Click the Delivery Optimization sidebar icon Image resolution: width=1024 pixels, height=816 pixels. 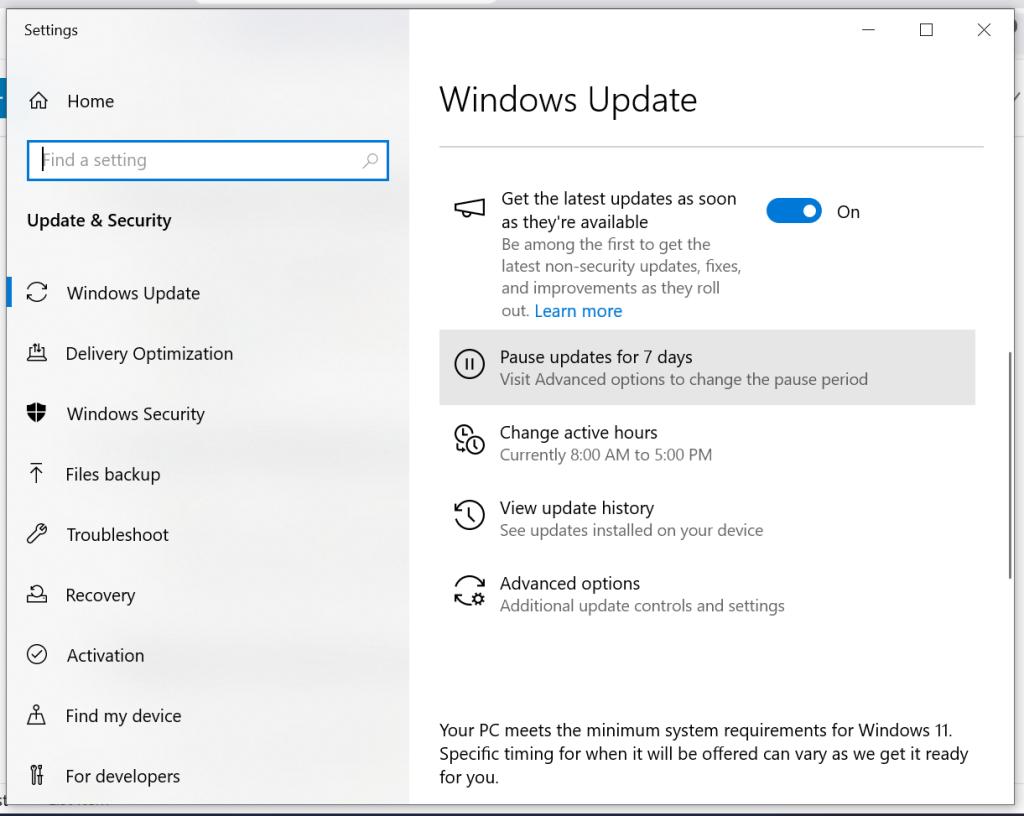[x=37, y=353]
